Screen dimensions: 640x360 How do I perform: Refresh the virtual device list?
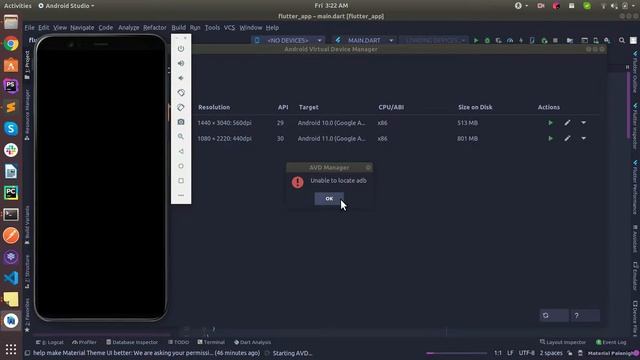tap(554, 316)
